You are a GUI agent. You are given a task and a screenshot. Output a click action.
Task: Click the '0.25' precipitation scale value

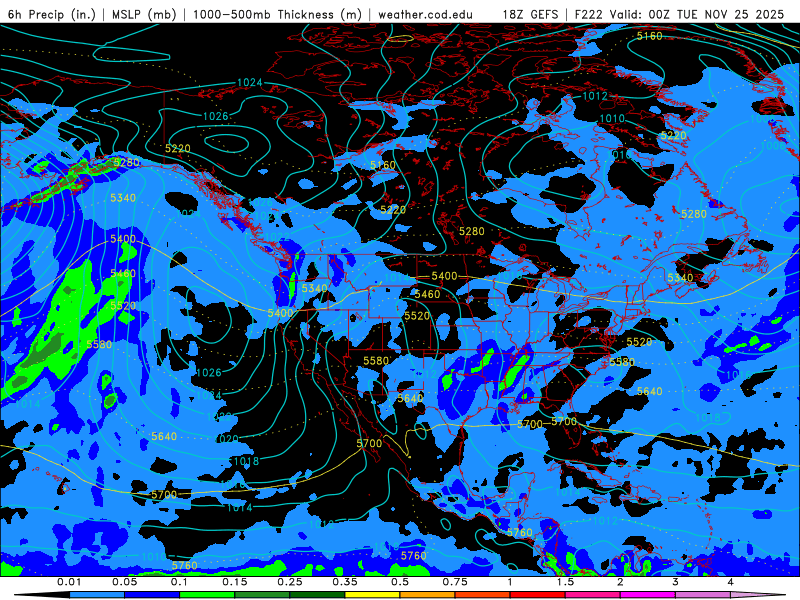pos(290,582)
